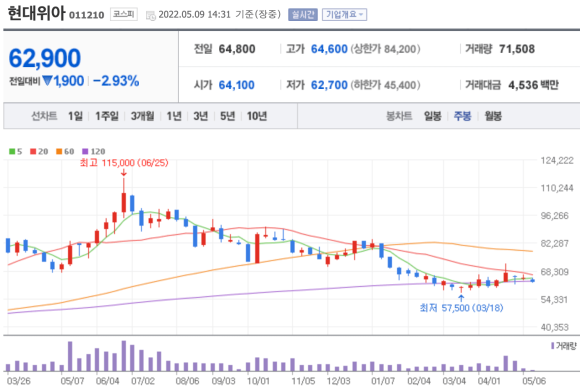Switch to 일봉 candle chart
Screen dimensions: 580x391
tap(432, 116)
